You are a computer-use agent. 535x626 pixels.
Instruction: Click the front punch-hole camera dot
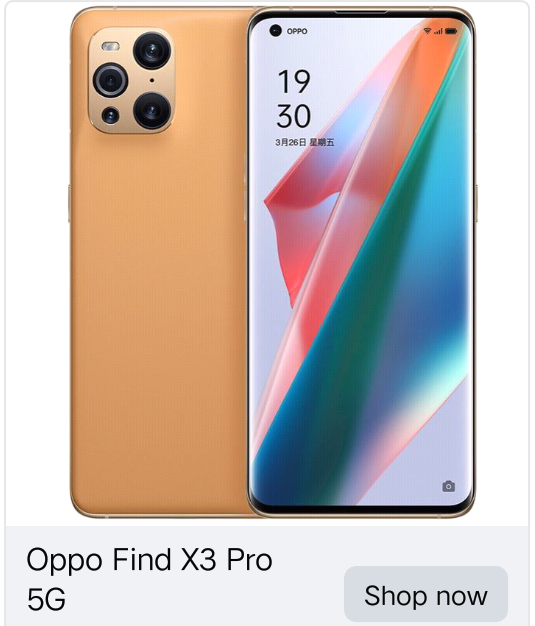[275, 30]
